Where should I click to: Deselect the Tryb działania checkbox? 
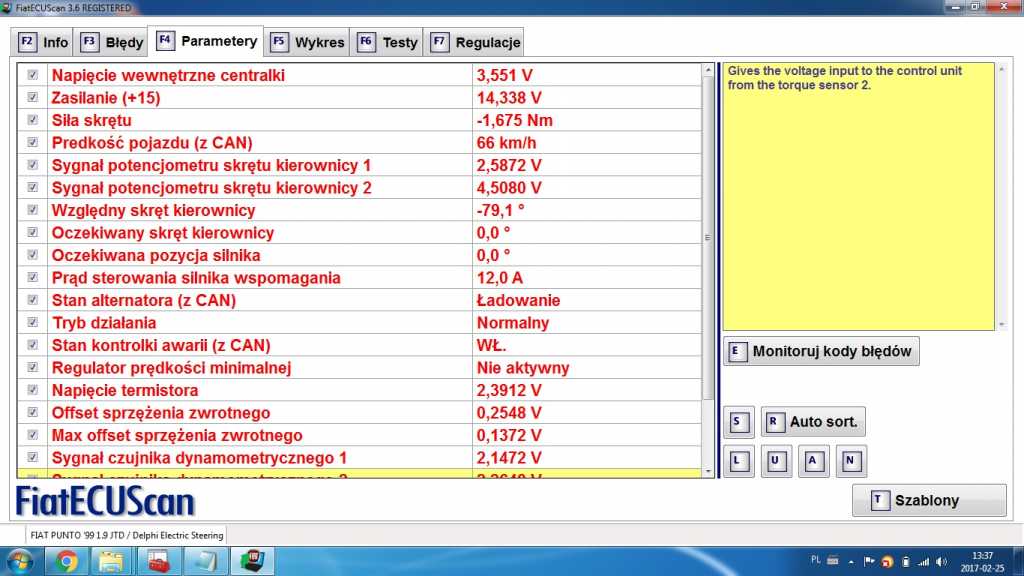coord(33,323)
